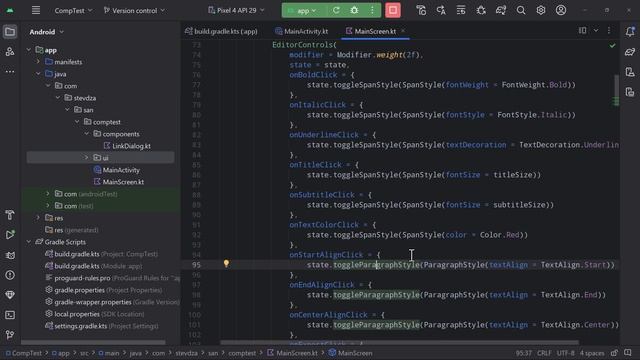The width and height of the screenshot is (640, 360).
Task: Open the Project tool window icon
Action: [x=10, y=32]
